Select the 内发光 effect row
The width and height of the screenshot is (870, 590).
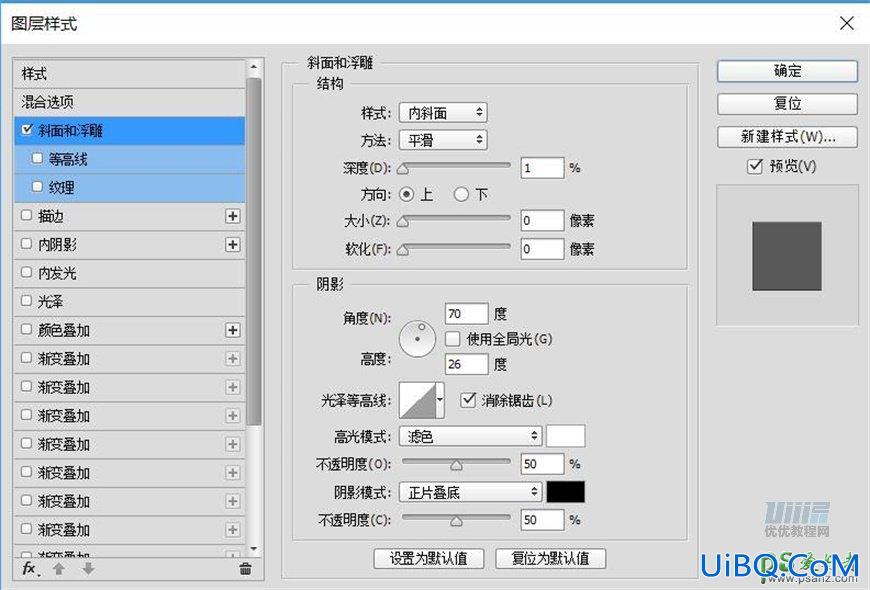[129, 273]
